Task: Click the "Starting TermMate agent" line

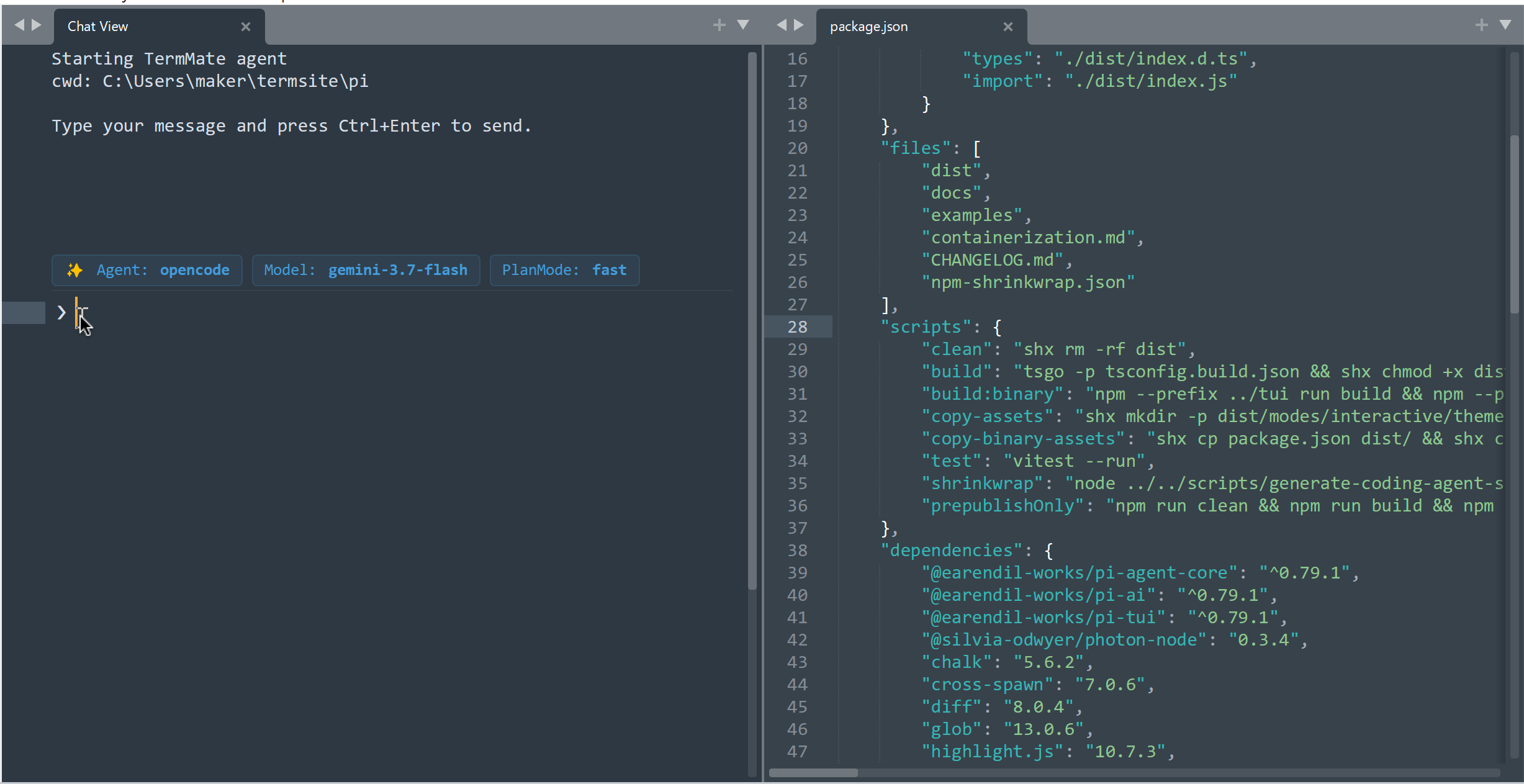Action: point(169,58)
